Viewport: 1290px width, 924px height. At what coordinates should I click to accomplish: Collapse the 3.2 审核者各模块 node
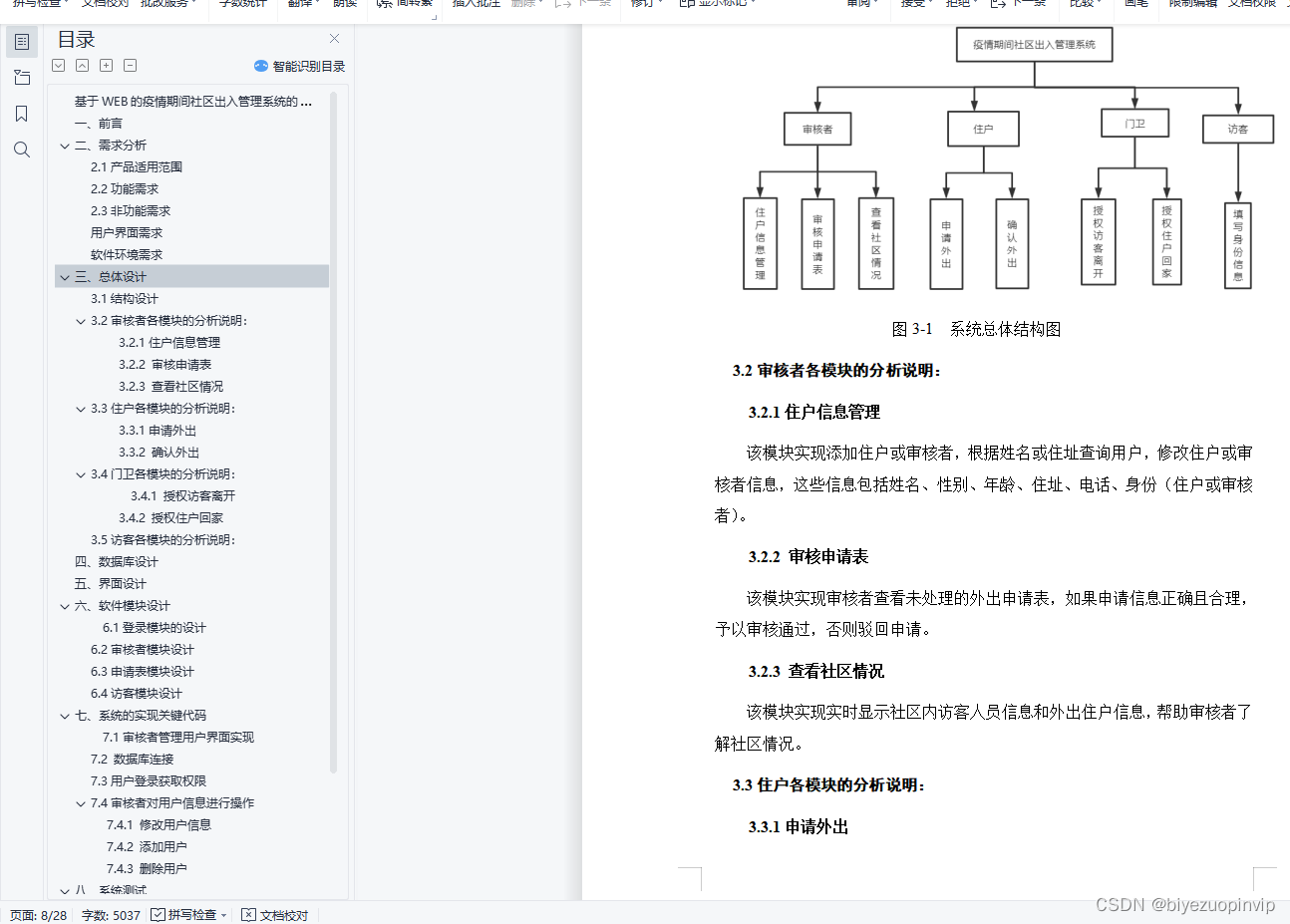(x=81, y=321)
